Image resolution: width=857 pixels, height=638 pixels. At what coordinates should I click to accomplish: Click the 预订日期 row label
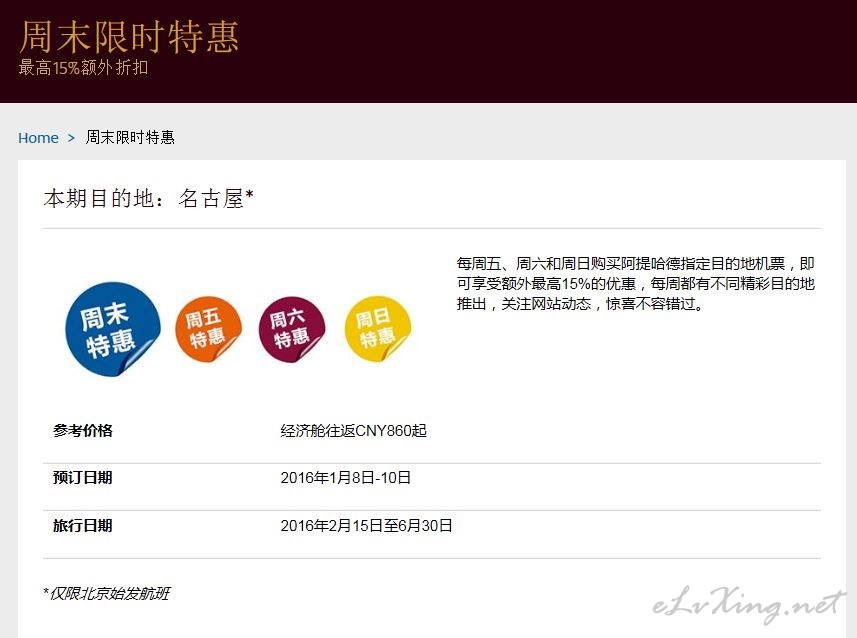click(x=83, y=478)
